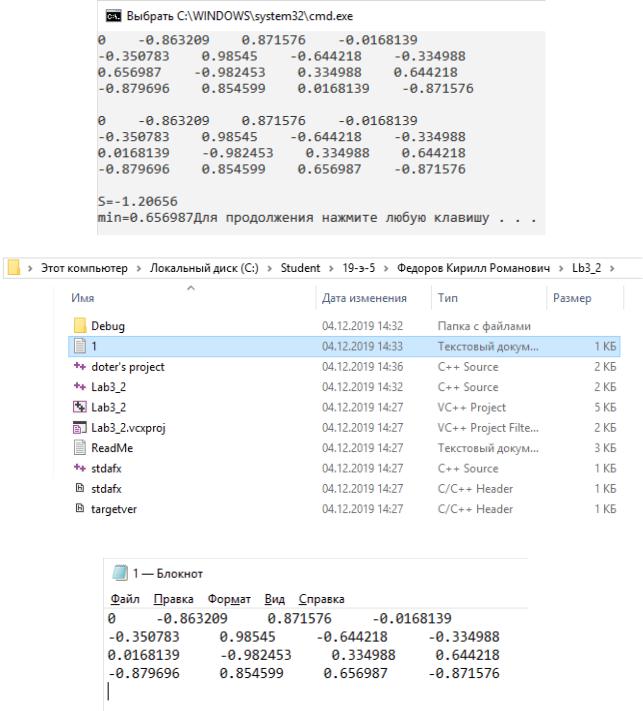
Task: Click value 0.656987 in Notepad last row
Action: (356, 673)
